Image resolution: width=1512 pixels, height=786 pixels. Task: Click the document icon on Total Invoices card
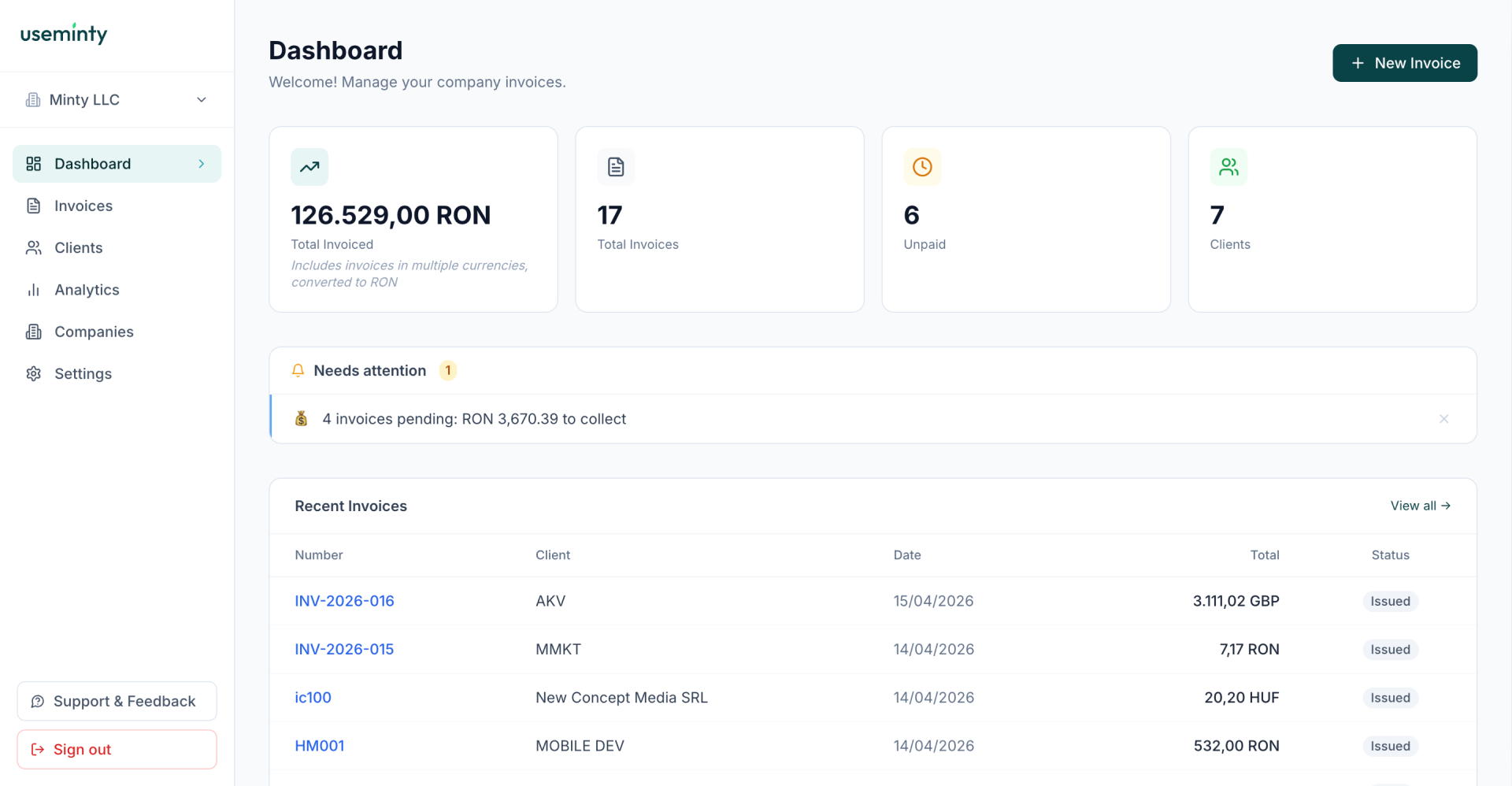[616, 167]
